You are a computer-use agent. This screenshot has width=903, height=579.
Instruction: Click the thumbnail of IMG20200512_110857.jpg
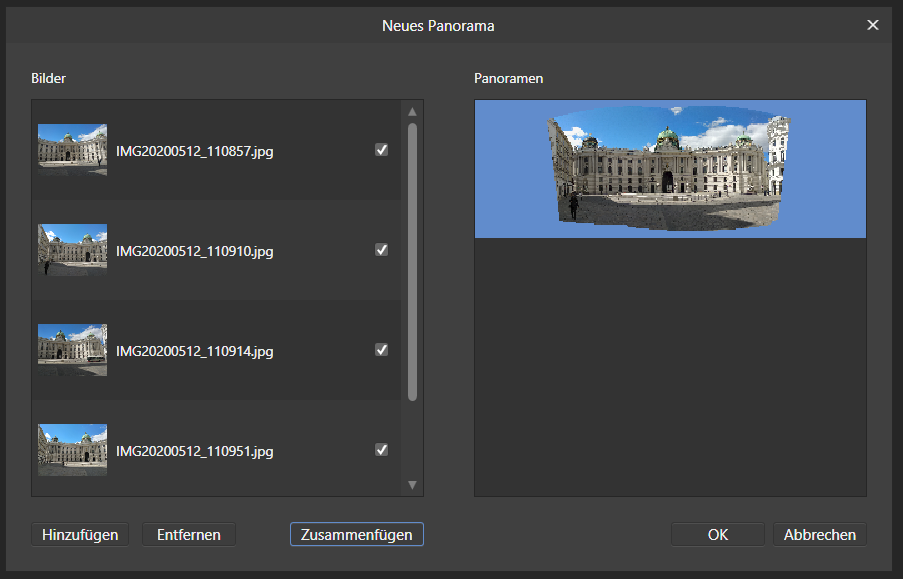click(72, 150)
